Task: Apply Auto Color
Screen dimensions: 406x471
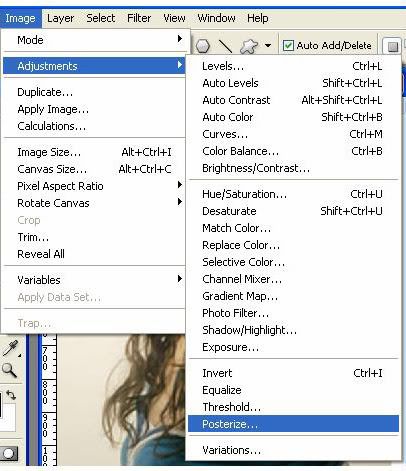Action: (293, 117)
